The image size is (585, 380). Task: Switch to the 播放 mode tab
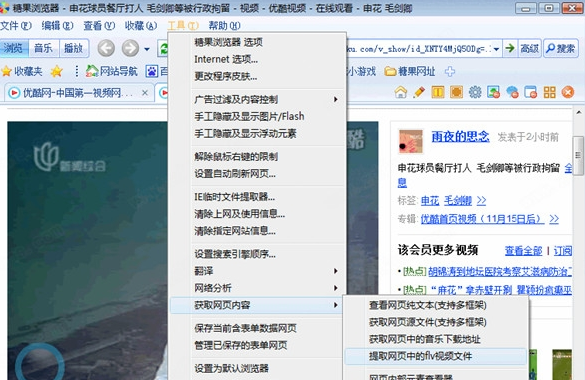(73, 48)
